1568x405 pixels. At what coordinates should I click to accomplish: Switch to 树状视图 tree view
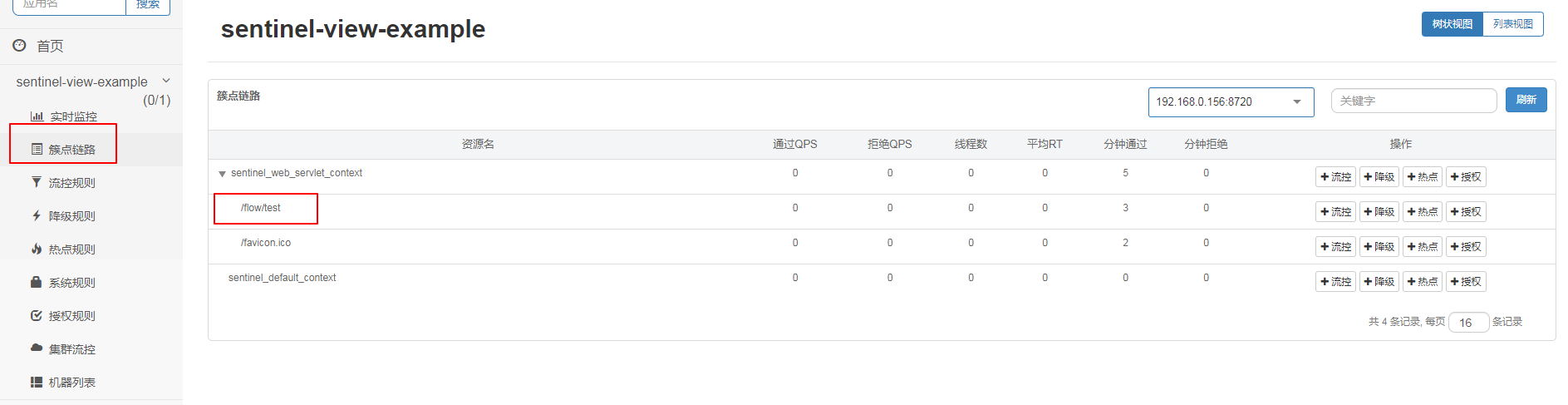pos(1452,24)
